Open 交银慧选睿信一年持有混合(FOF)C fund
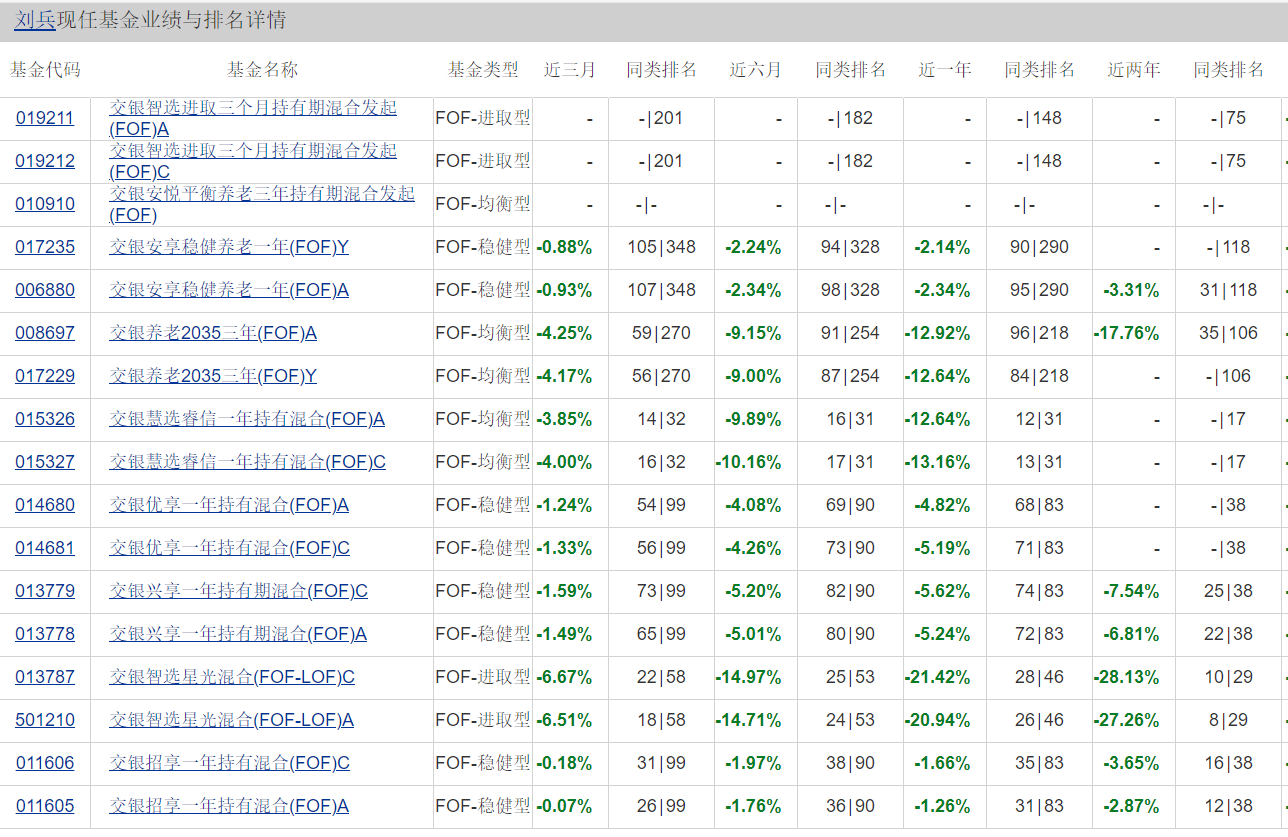 247,462
